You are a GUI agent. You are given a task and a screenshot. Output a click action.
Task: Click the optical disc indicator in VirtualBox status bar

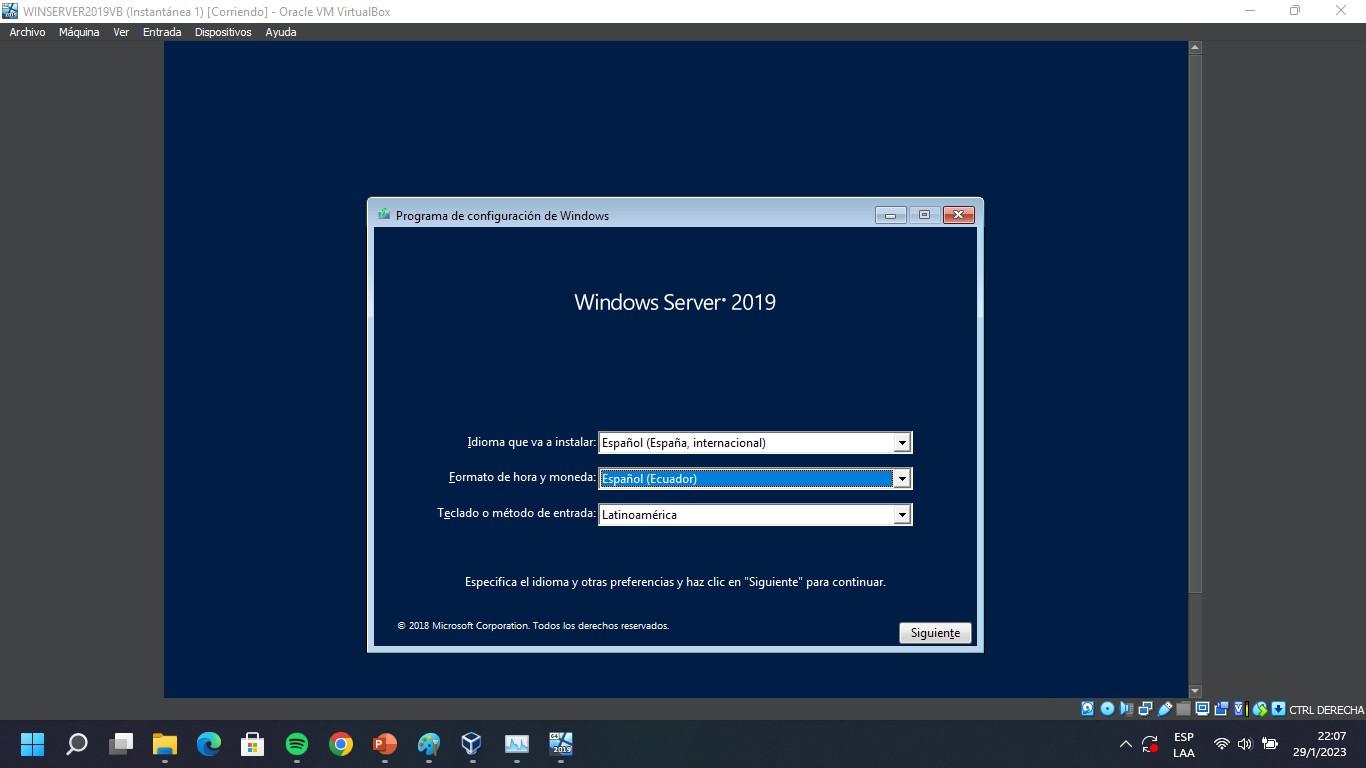[1107, 709]
